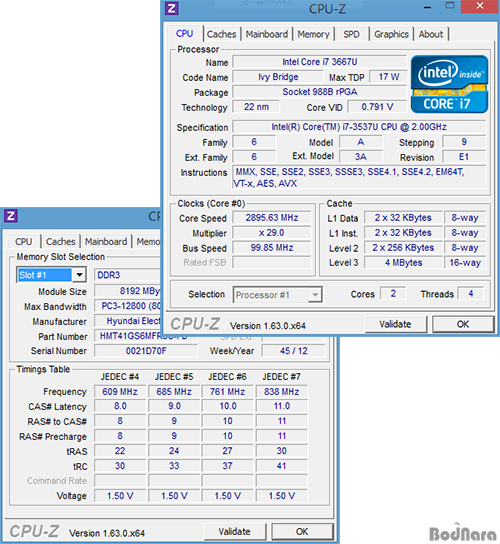
Task: Click the Max TDP value 17 W
Action: click(388, 77)
